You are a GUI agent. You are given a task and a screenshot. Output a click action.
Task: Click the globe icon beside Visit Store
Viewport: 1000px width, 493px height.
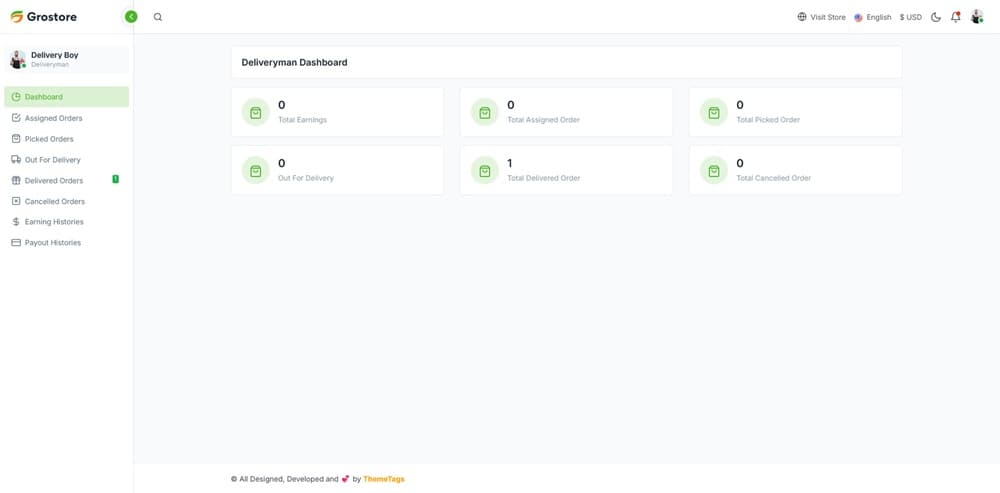click(x=802, y=17)
